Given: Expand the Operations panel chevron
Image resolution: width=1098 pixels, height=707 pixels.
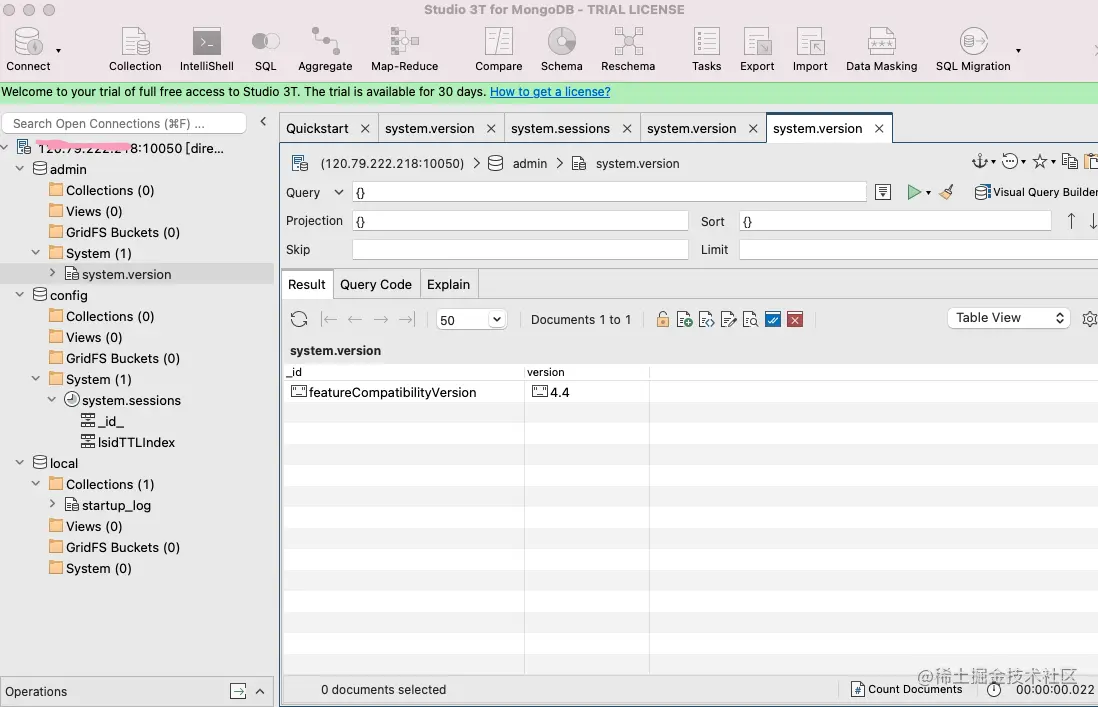Looking at the screenshot, I should pyautogui.click(x=260, y=692).
